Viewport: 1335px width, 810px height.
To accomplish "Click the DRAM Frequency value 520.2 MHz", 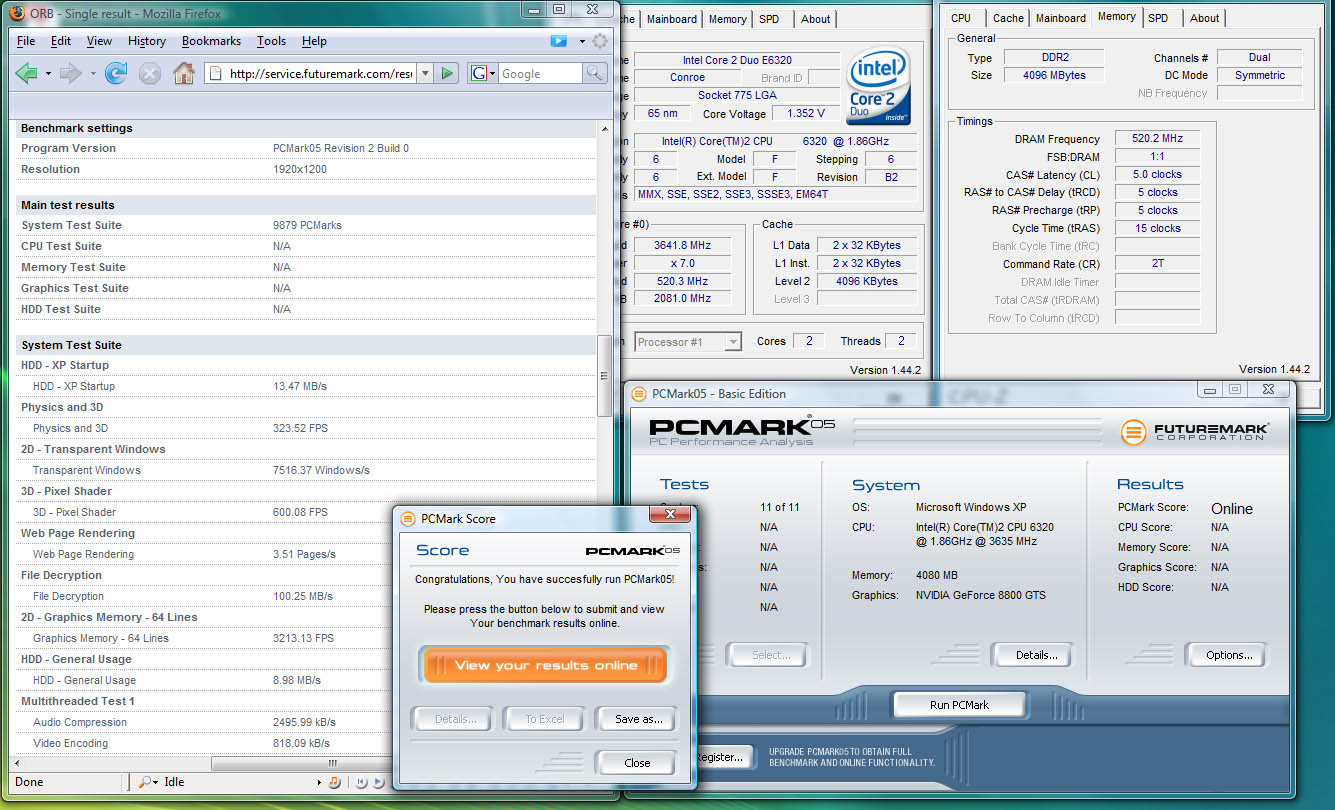I will click(1159, 139).
